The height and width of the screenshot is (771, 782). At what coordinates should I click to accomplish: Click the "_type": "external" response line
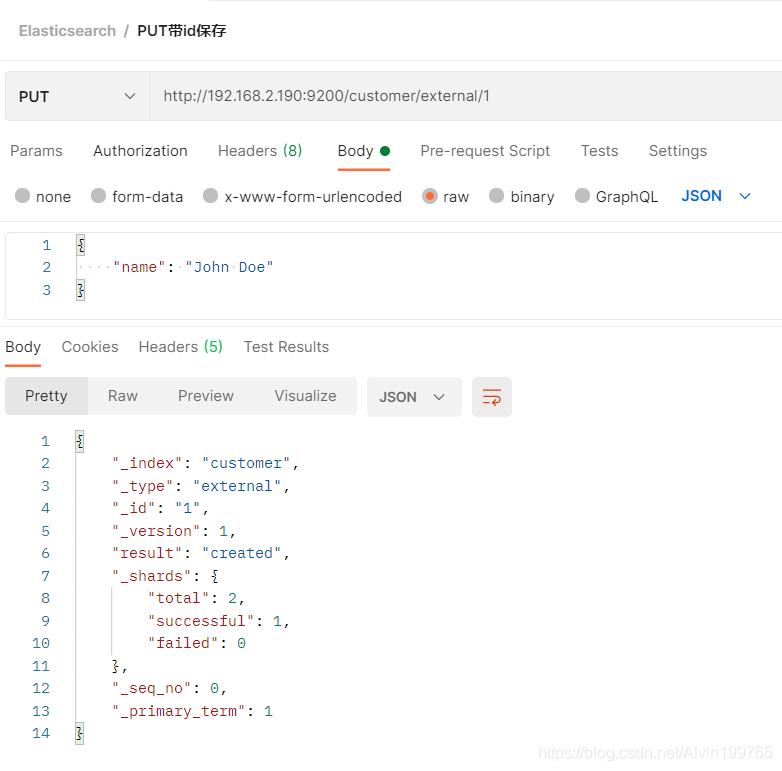[x=200, y=486]
